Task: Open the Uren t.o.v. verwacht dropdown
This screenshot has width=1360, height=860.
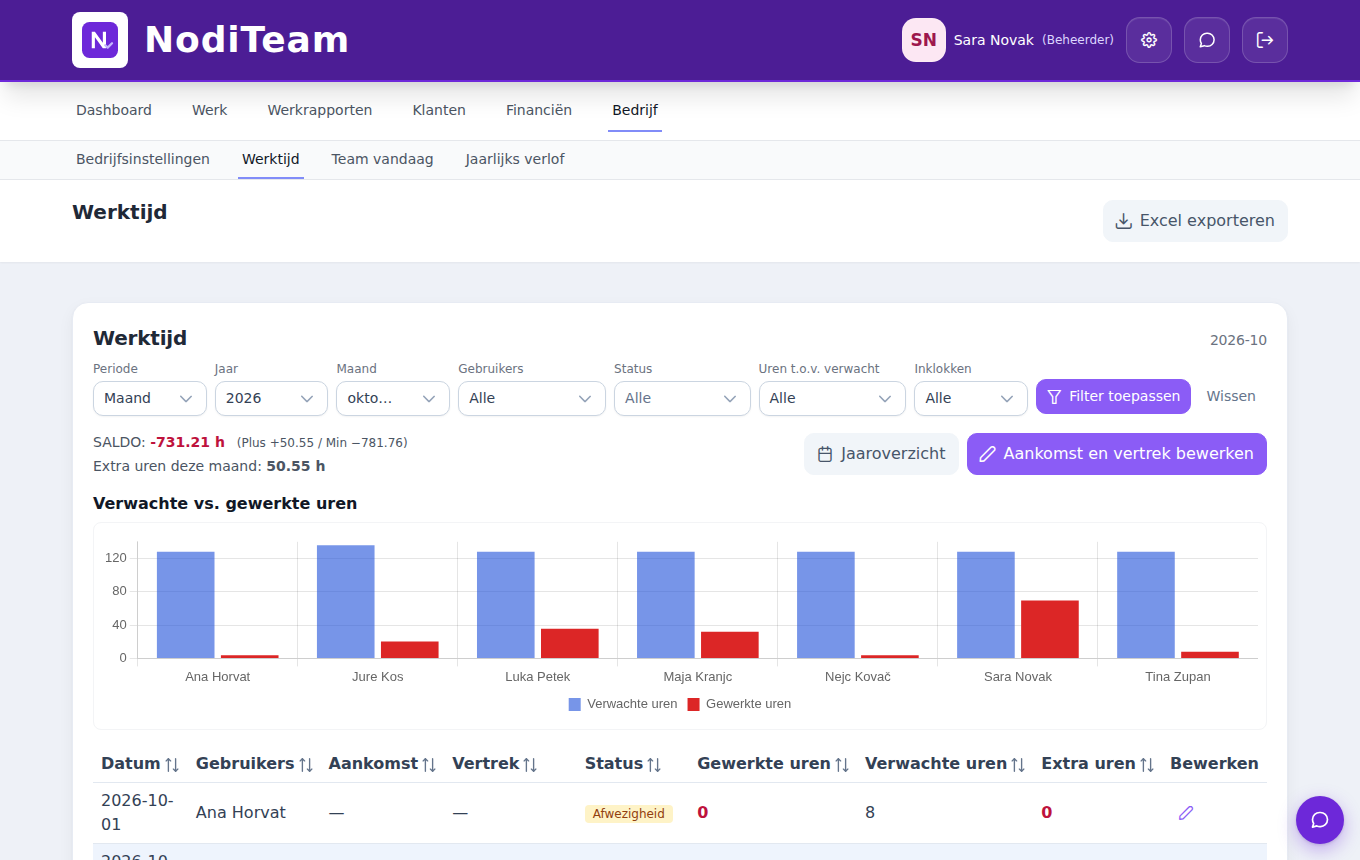Action: [x=832, y=398]
